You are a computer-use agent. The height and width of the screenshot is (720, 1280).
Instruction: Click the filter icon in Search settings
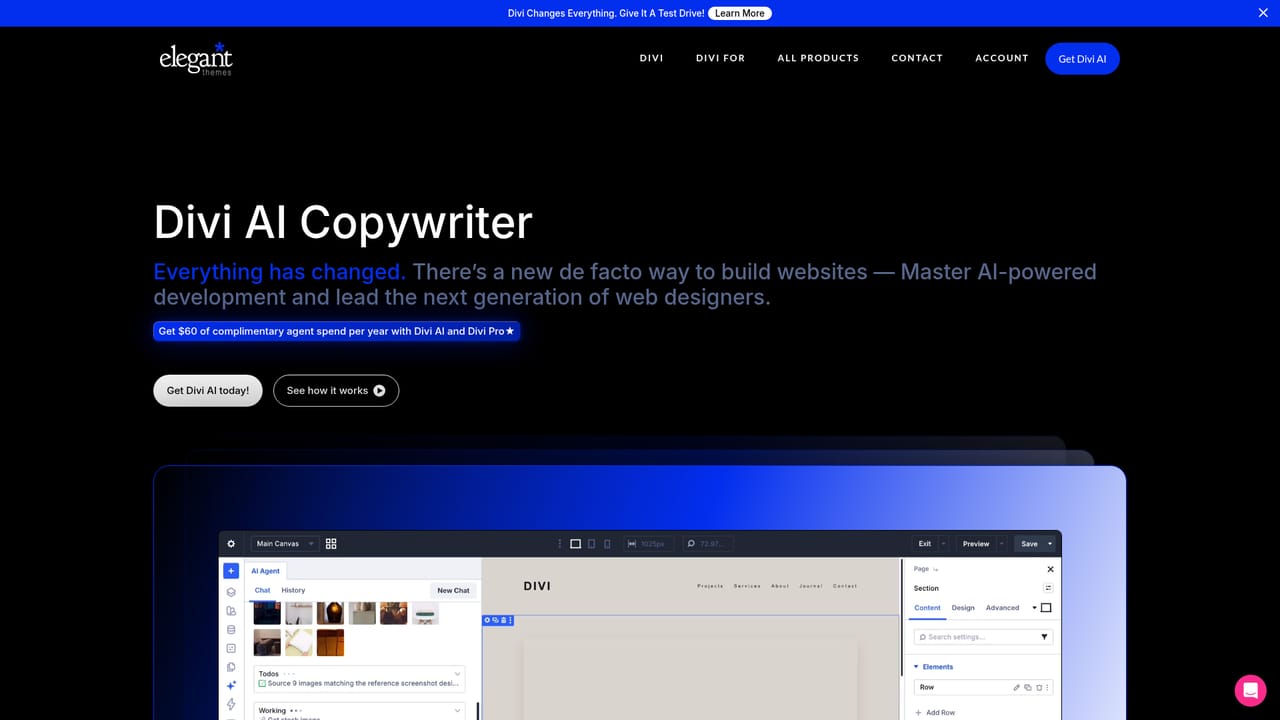pos(1044,637)
